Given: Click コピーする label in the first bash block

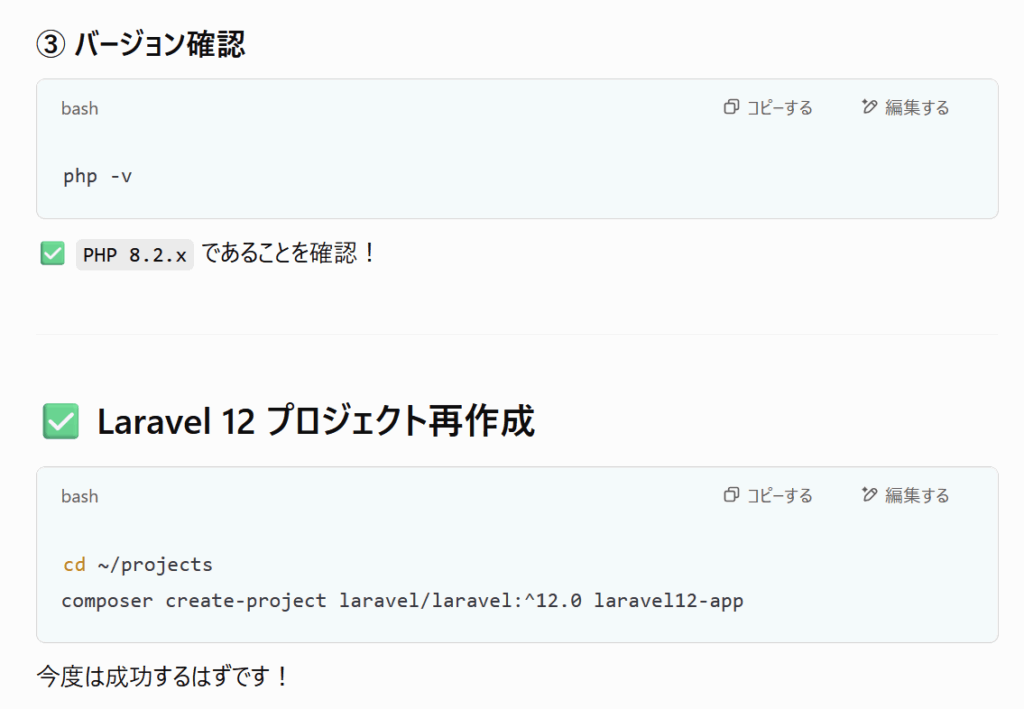Looking at the screenshot, I should [780, 108].
